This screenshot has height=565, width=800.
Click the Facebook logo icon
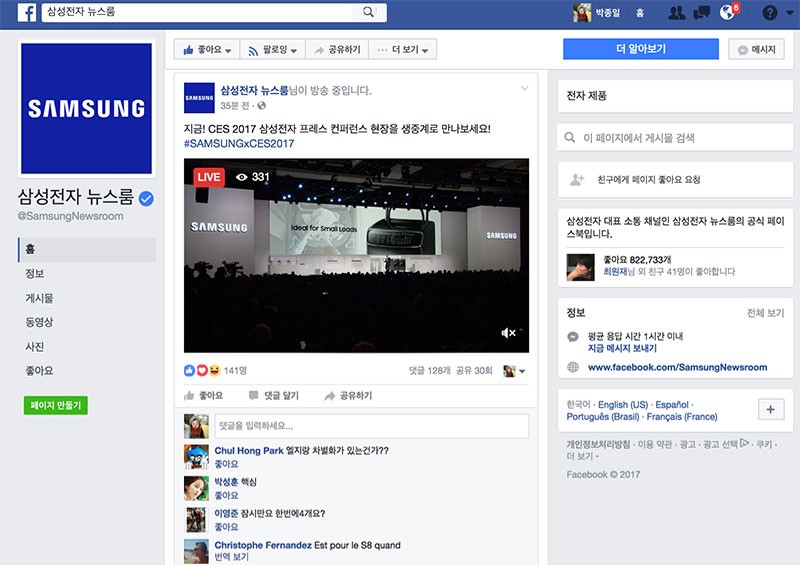click(27, 12)
